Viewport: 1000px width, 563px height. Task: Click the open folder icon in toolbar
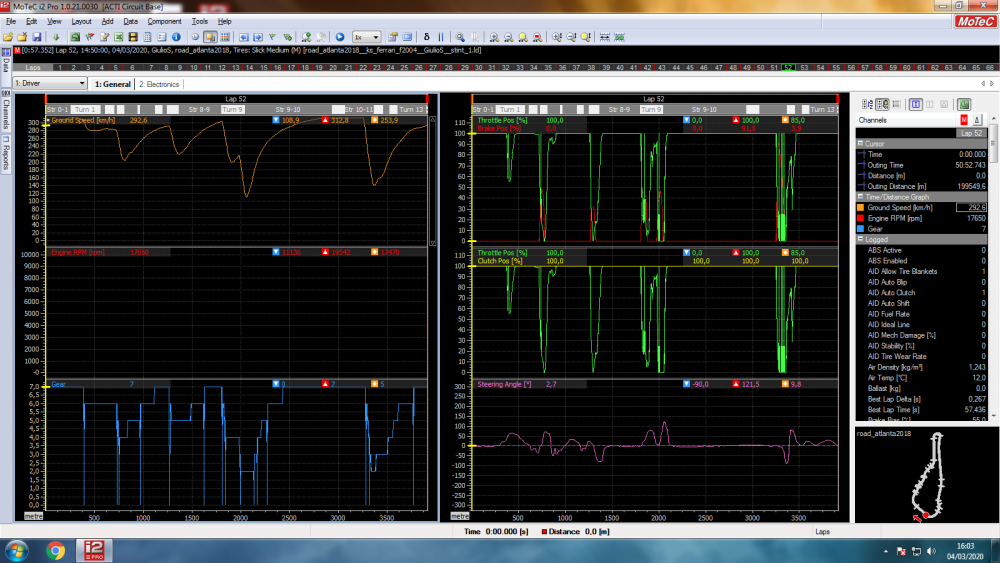point(8,37)
